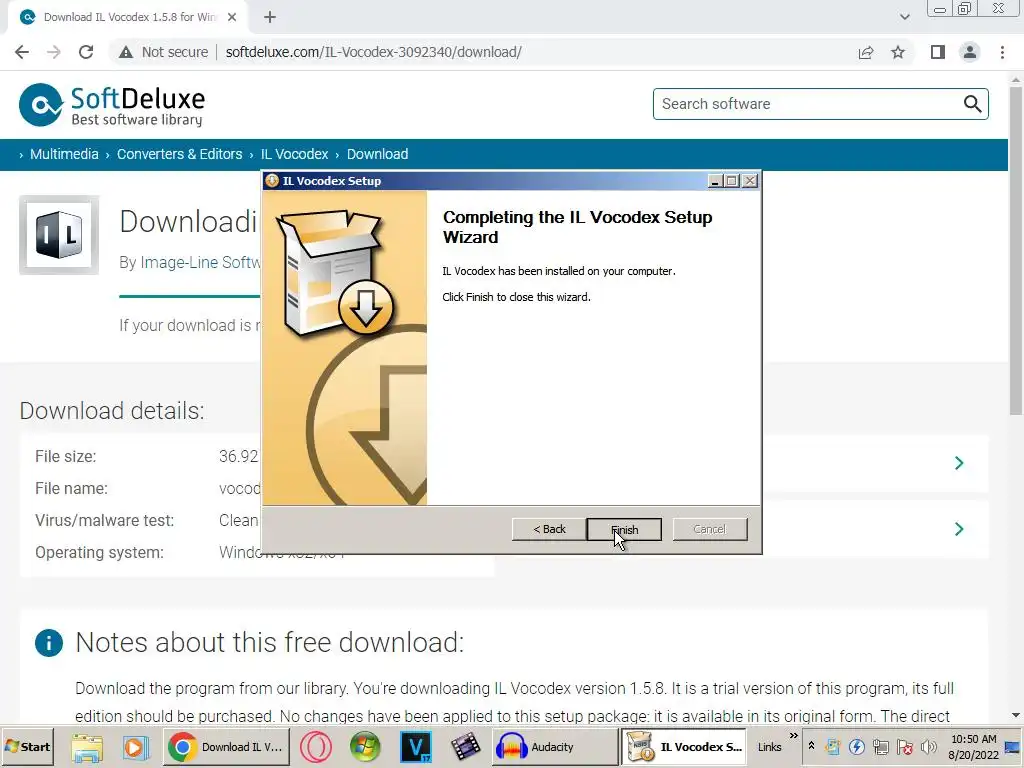
Task: Click the Action Center flag tray icon
Action: click(904, 747)
